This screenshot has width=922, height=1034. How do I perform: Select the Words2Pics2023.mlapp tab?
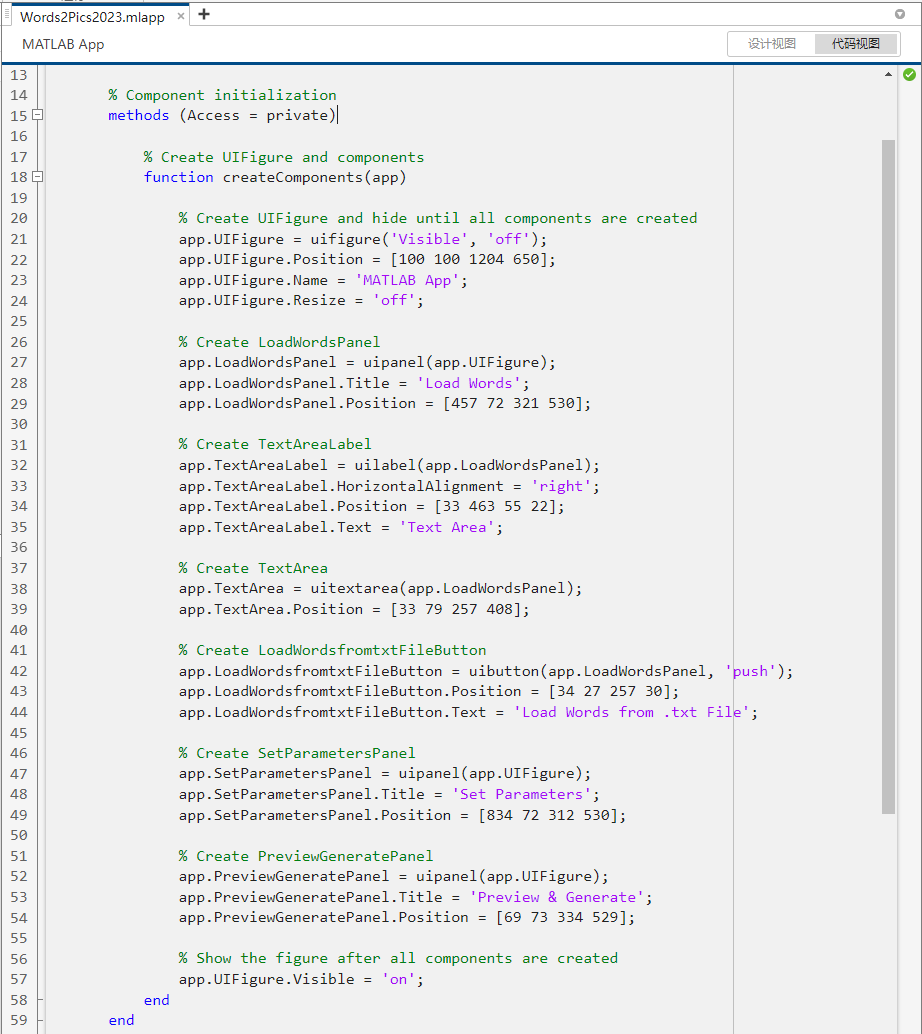[x=90, y=16]
